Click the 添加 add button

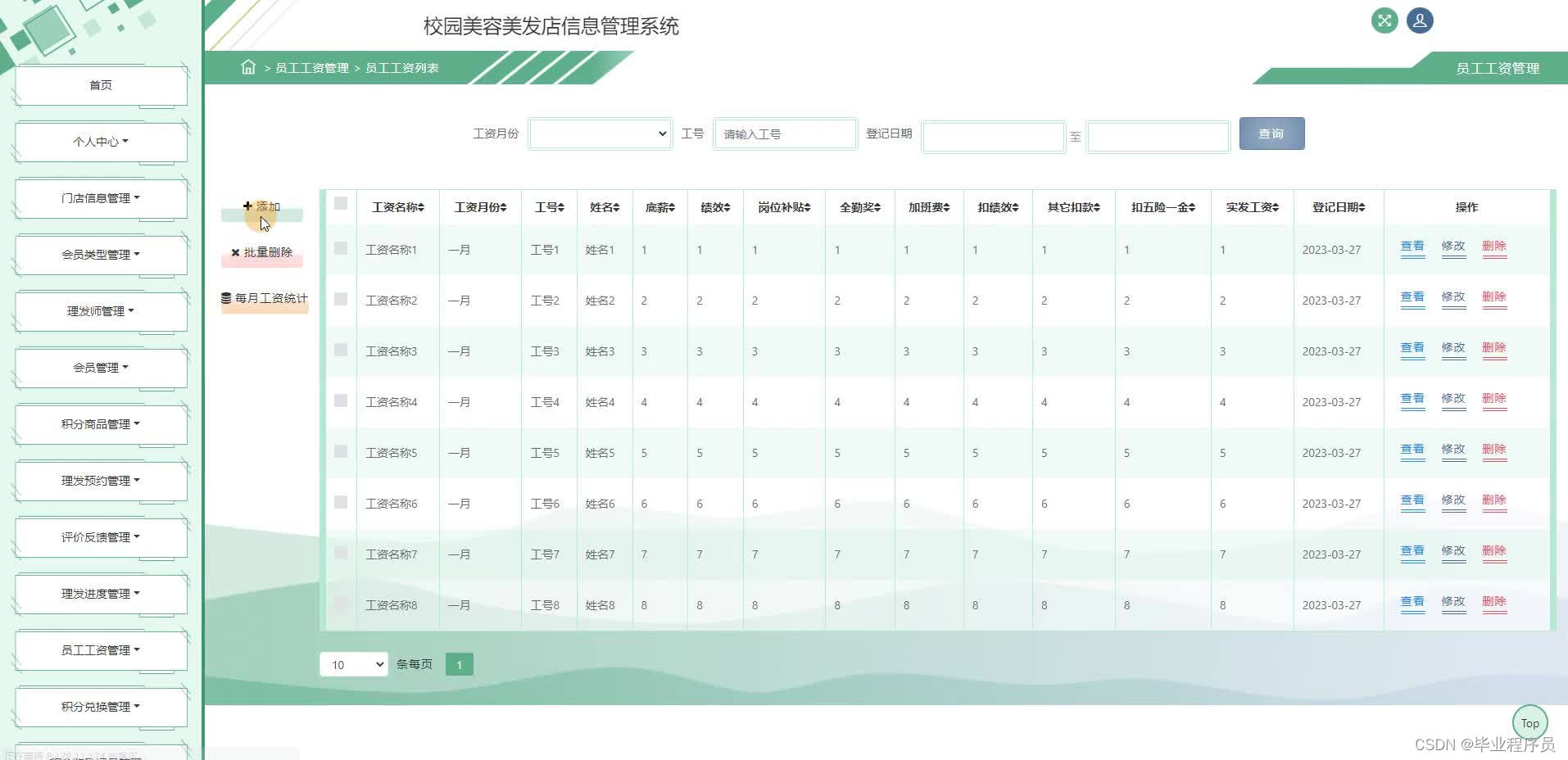(262, 207)
